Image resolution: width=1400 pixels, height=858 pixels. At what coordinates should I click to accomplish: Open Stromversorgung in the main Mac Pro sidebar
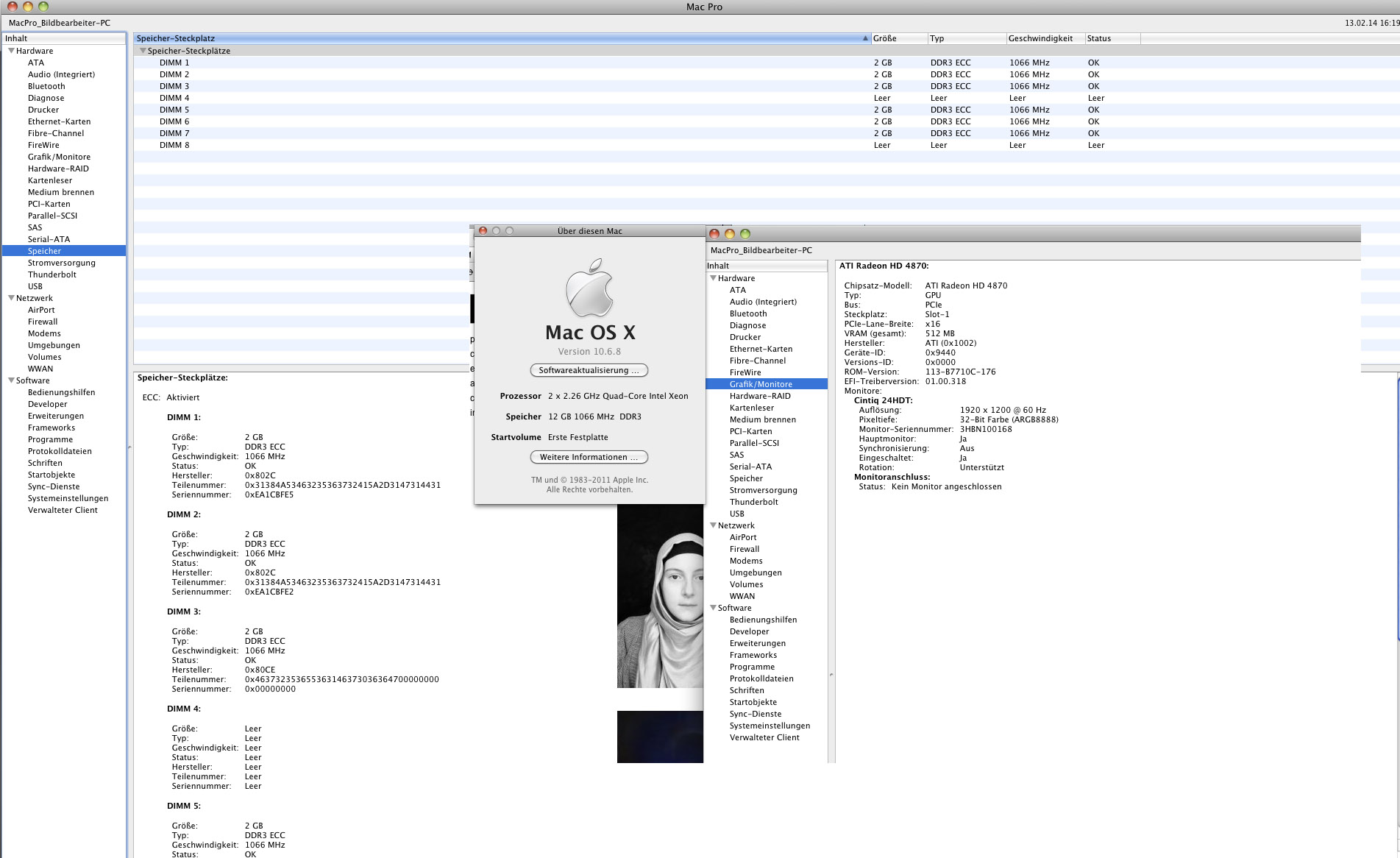point(62,263)
